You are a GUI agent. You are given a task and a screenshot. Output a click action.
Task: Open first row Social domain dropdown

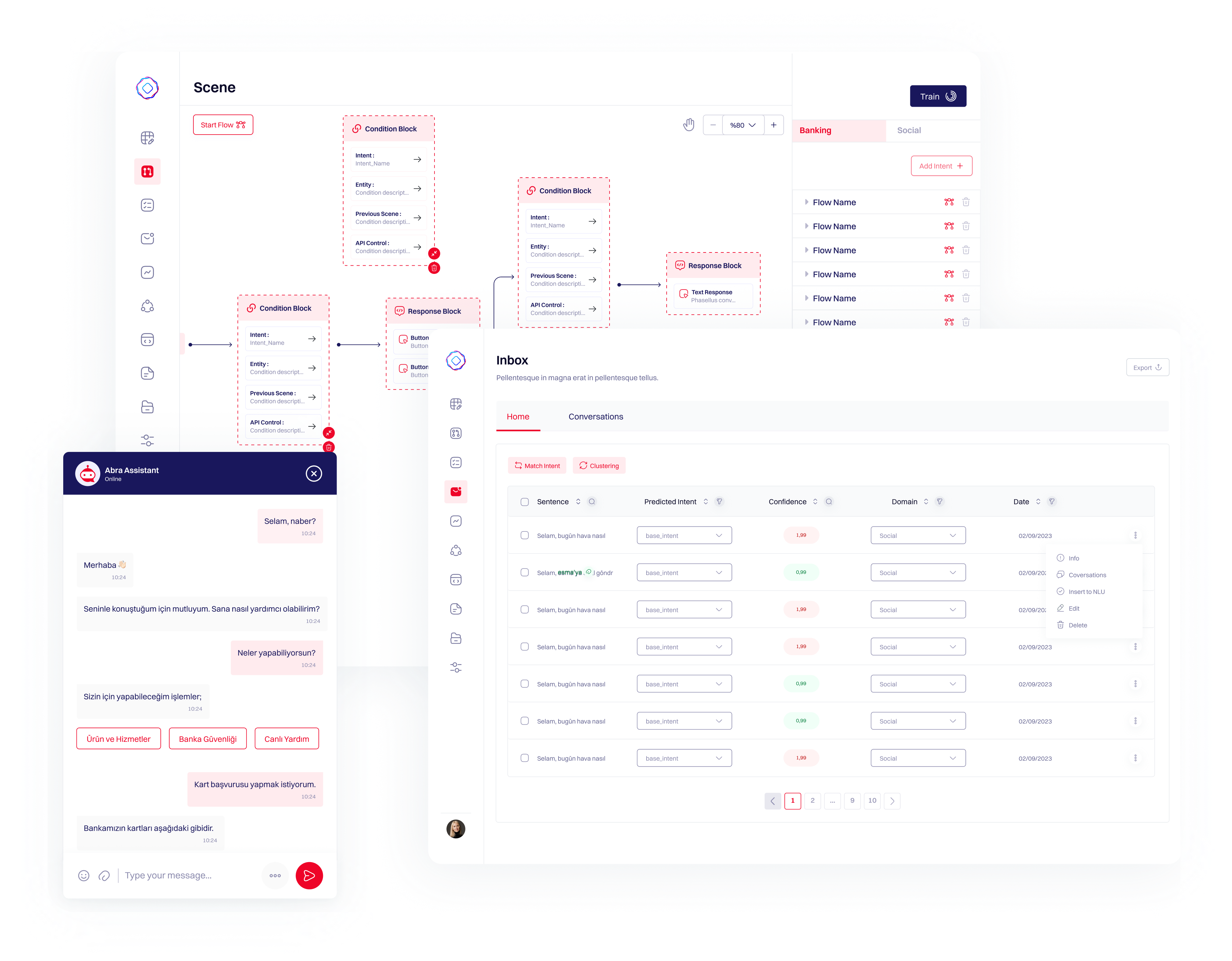coord(918,535)
